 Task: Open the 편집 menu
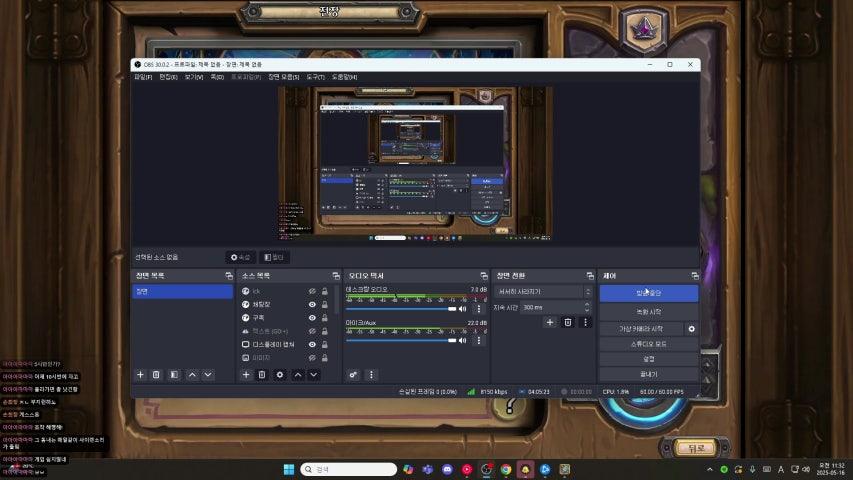[168, 77]
